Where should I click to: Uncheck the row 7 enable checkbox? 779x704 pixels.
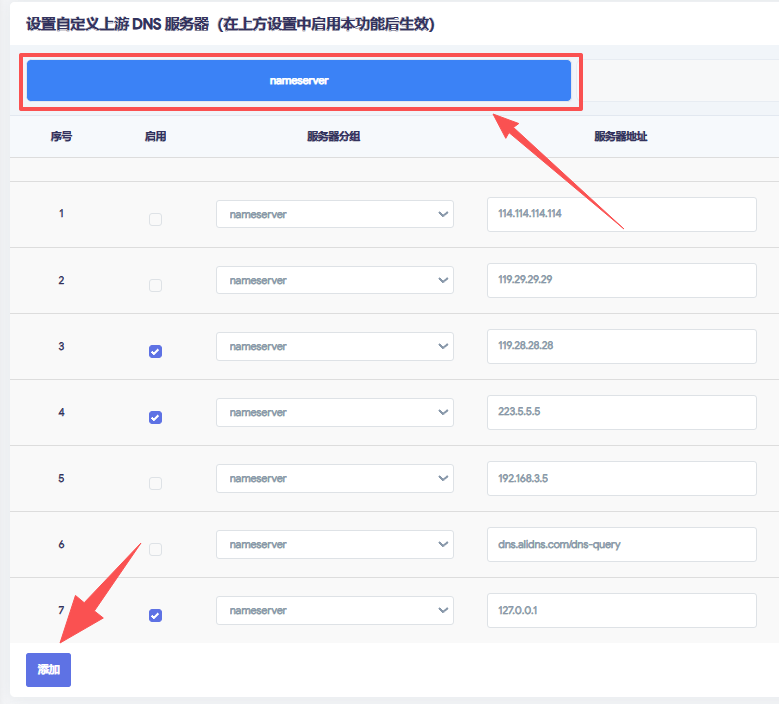(x=155, y=615)
